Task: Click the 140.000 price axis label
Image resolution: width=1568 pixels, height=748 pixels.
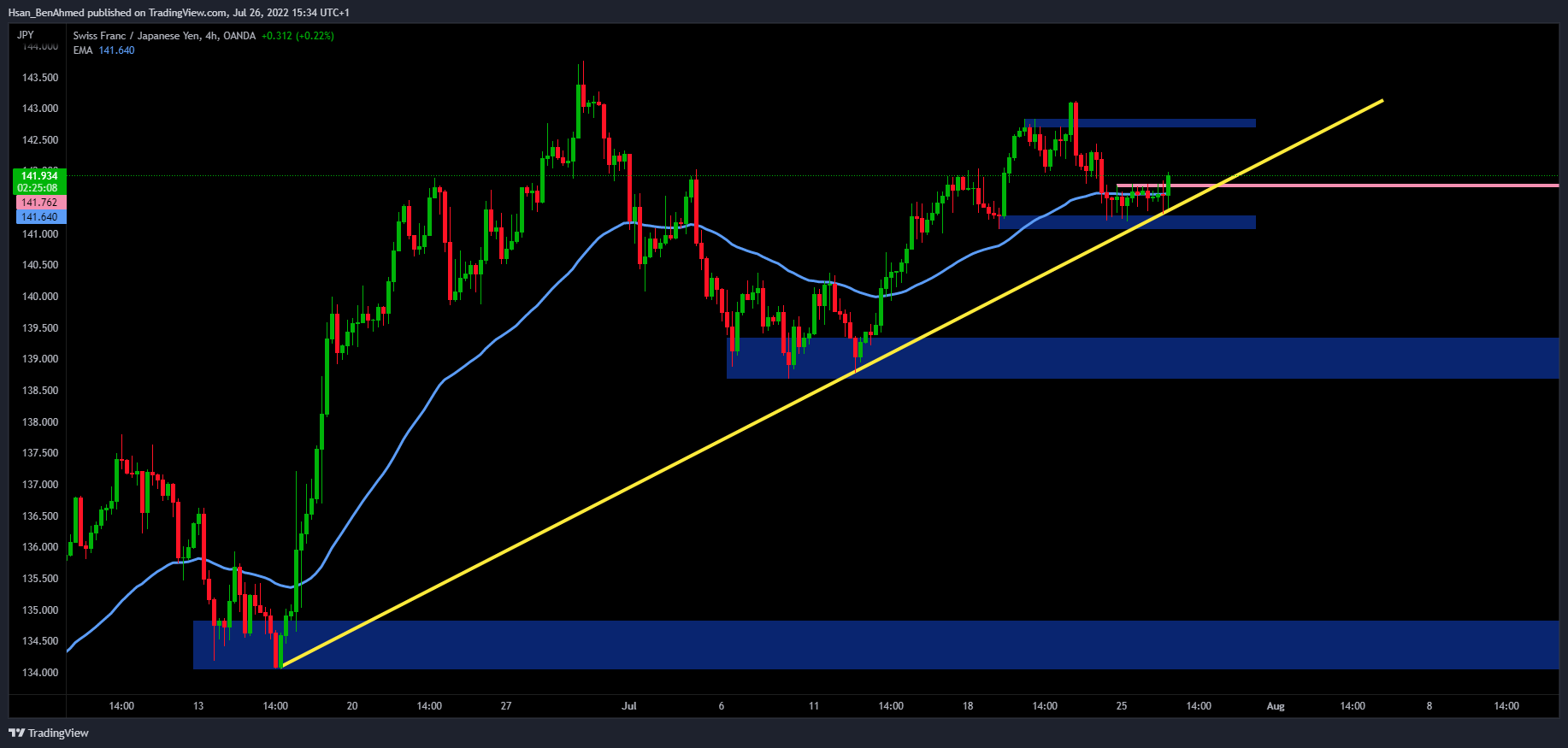Action: tap(40, 297)
